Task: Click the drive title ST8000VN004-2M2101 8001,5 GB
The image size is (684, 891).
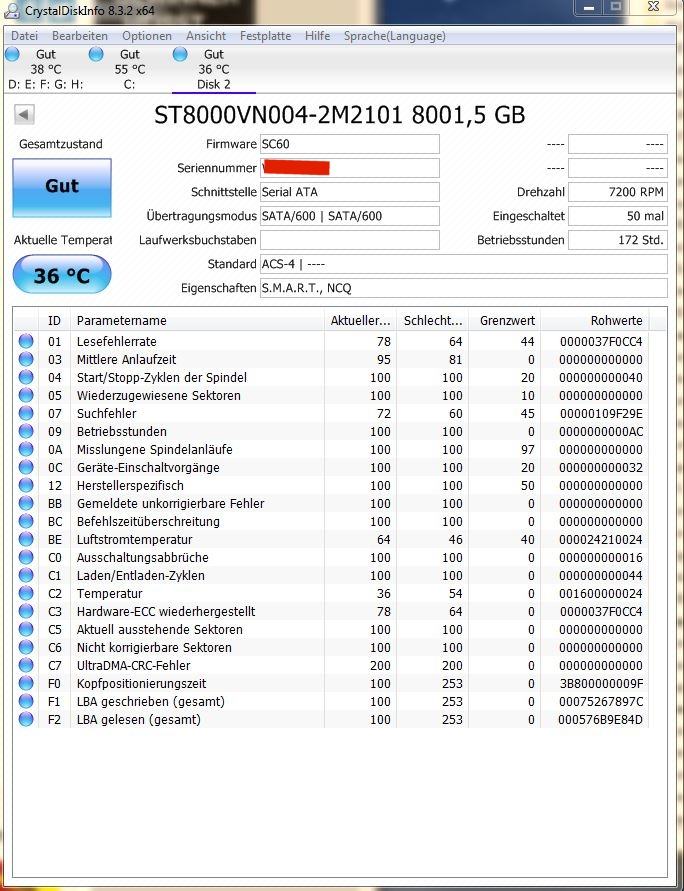Action: coord(340,115)
